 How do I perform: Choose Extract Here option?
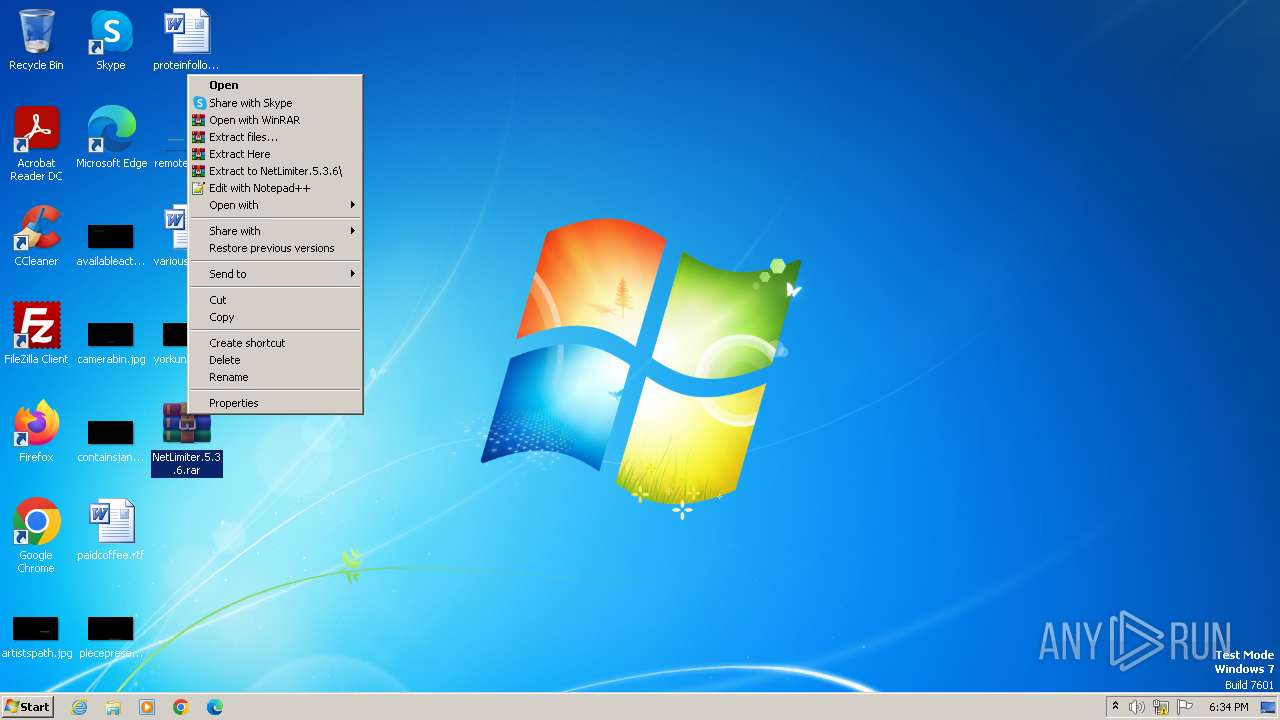[x=275, y=154]
